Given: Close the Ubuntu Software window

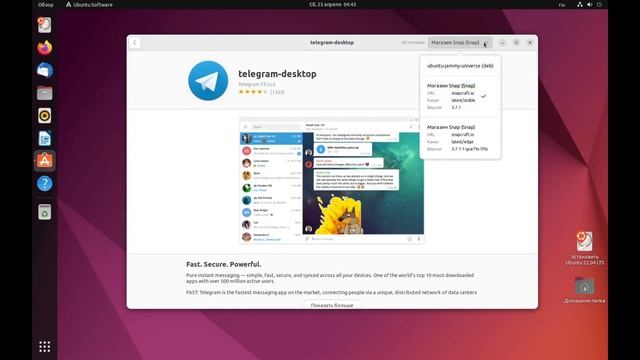Looking at the screenshot, I should click(x=530, y=42).
